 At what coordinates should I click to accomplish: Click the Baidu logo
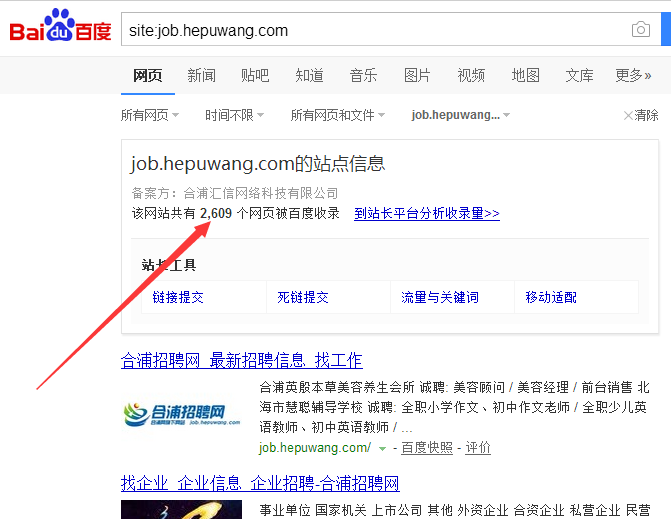click(60, 28)
